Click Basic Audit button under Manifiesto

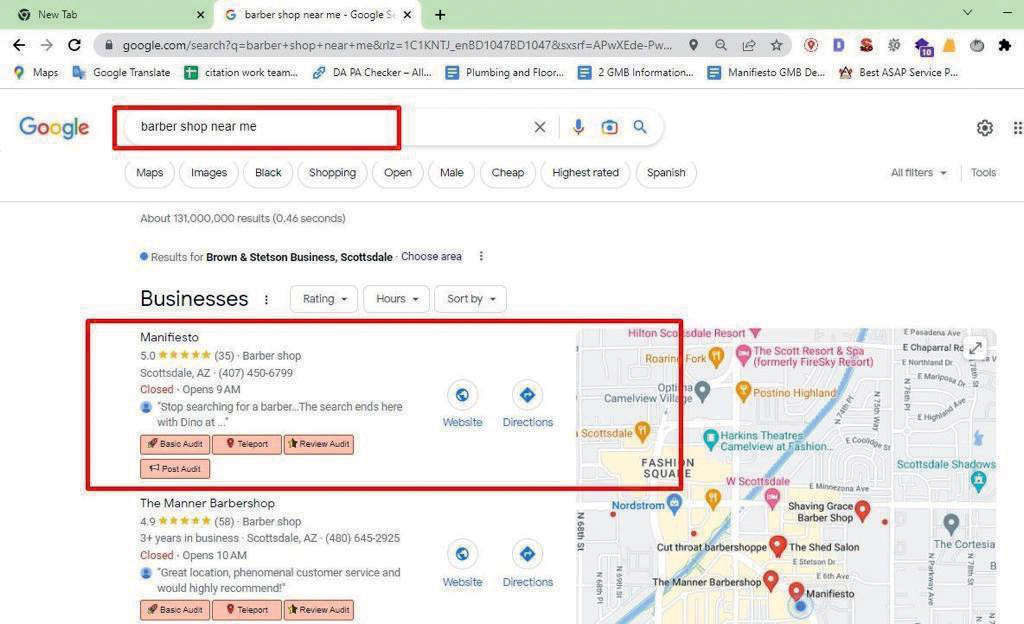(x=175, y=444)
